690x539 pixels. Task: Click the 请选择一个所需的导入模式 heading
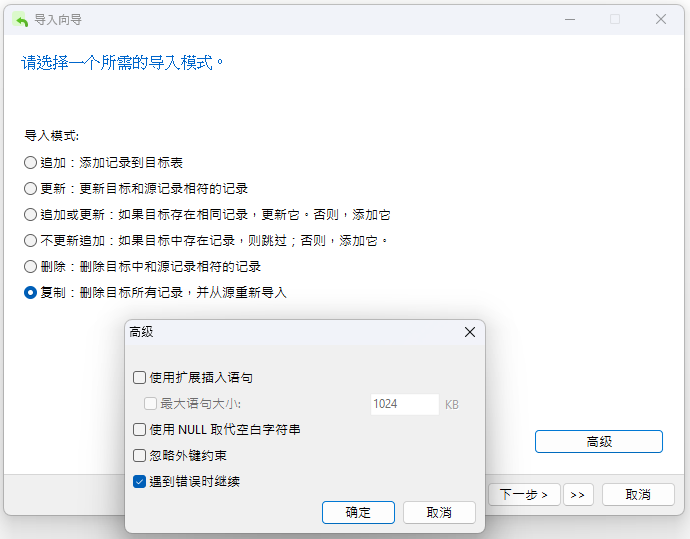[x=122, y=62]
